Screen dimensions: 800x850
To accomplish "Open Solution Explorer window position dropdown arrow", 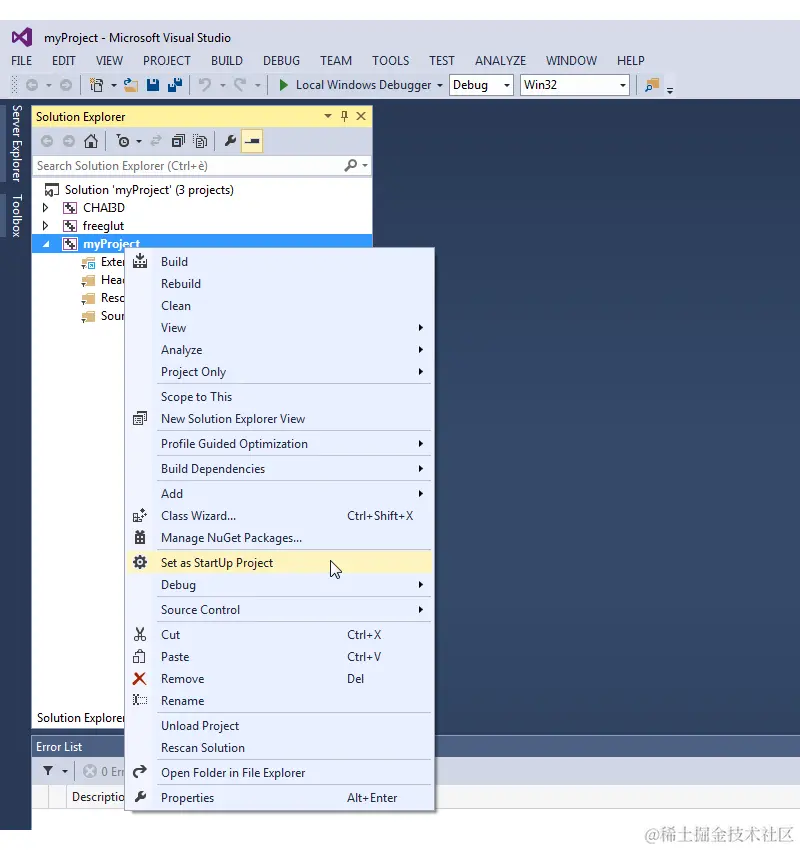I will click(328, 117).
